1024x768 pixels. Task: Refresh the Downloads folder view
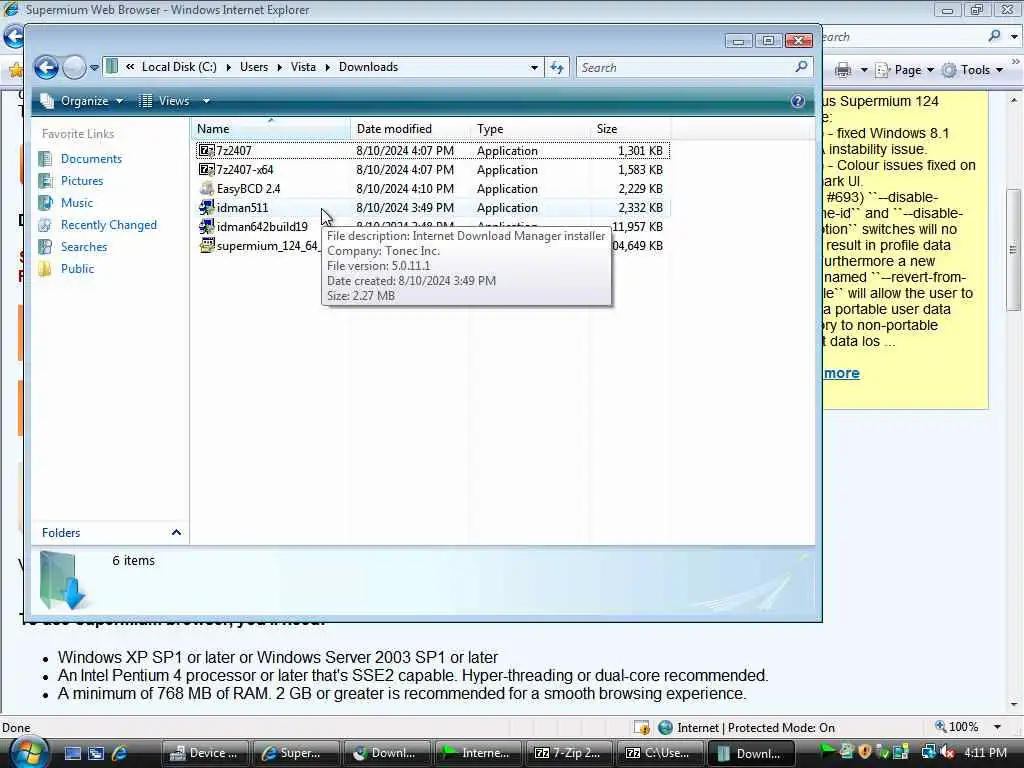coord(556,67)
